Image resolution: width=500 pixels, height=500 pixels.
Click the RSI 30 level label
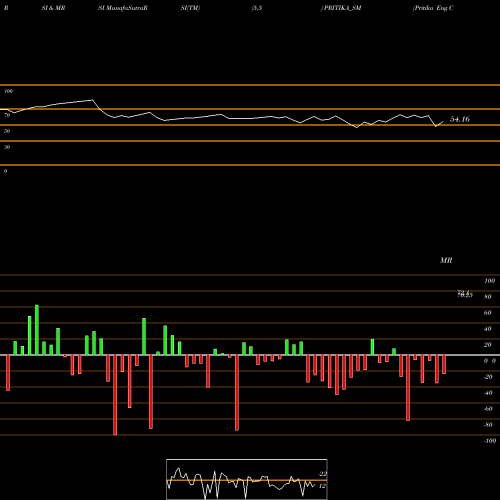(7, 147)
